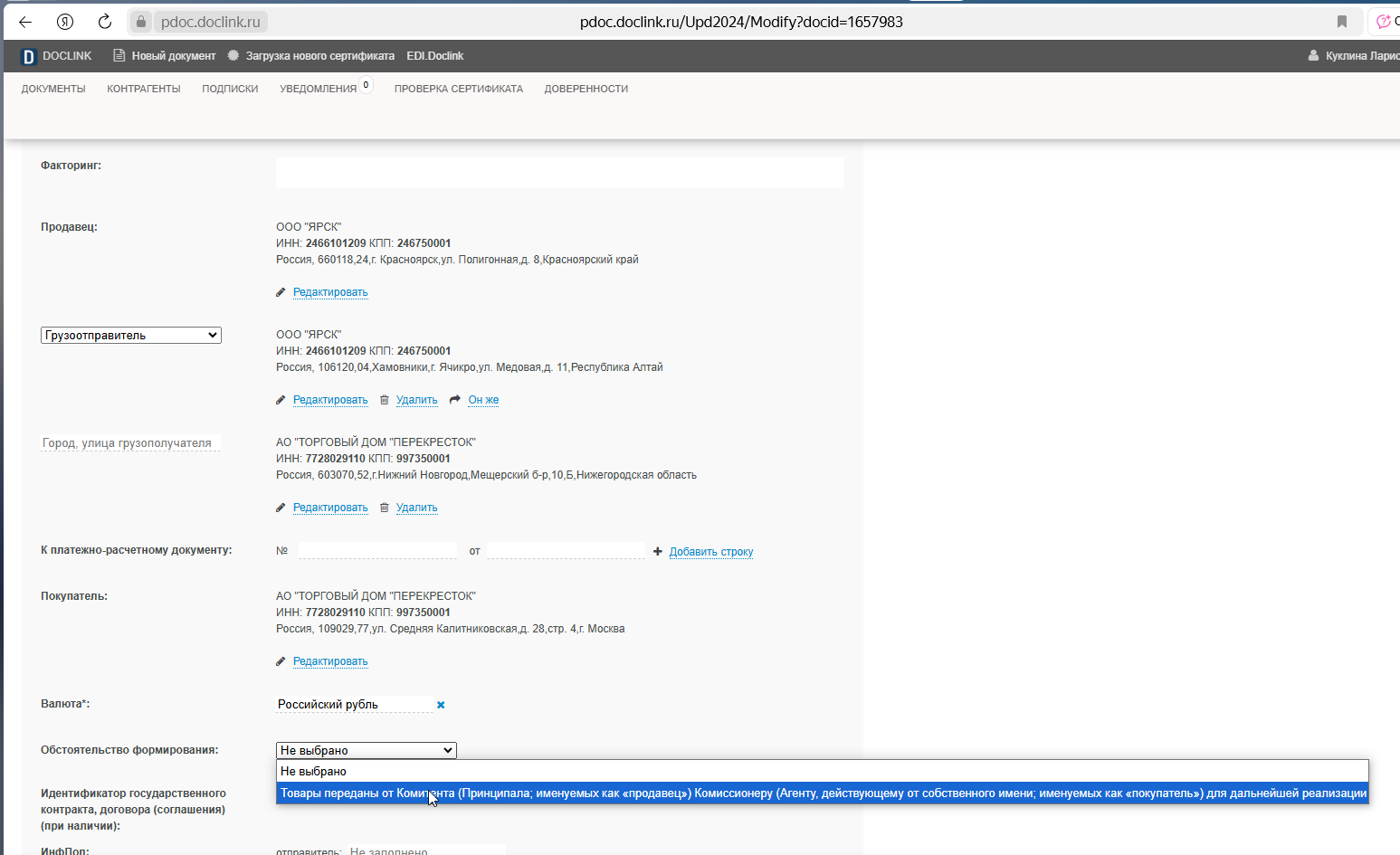Click the user profile icon
Viewport: 1400px width, 855px height.
[x=1313, y=55]
